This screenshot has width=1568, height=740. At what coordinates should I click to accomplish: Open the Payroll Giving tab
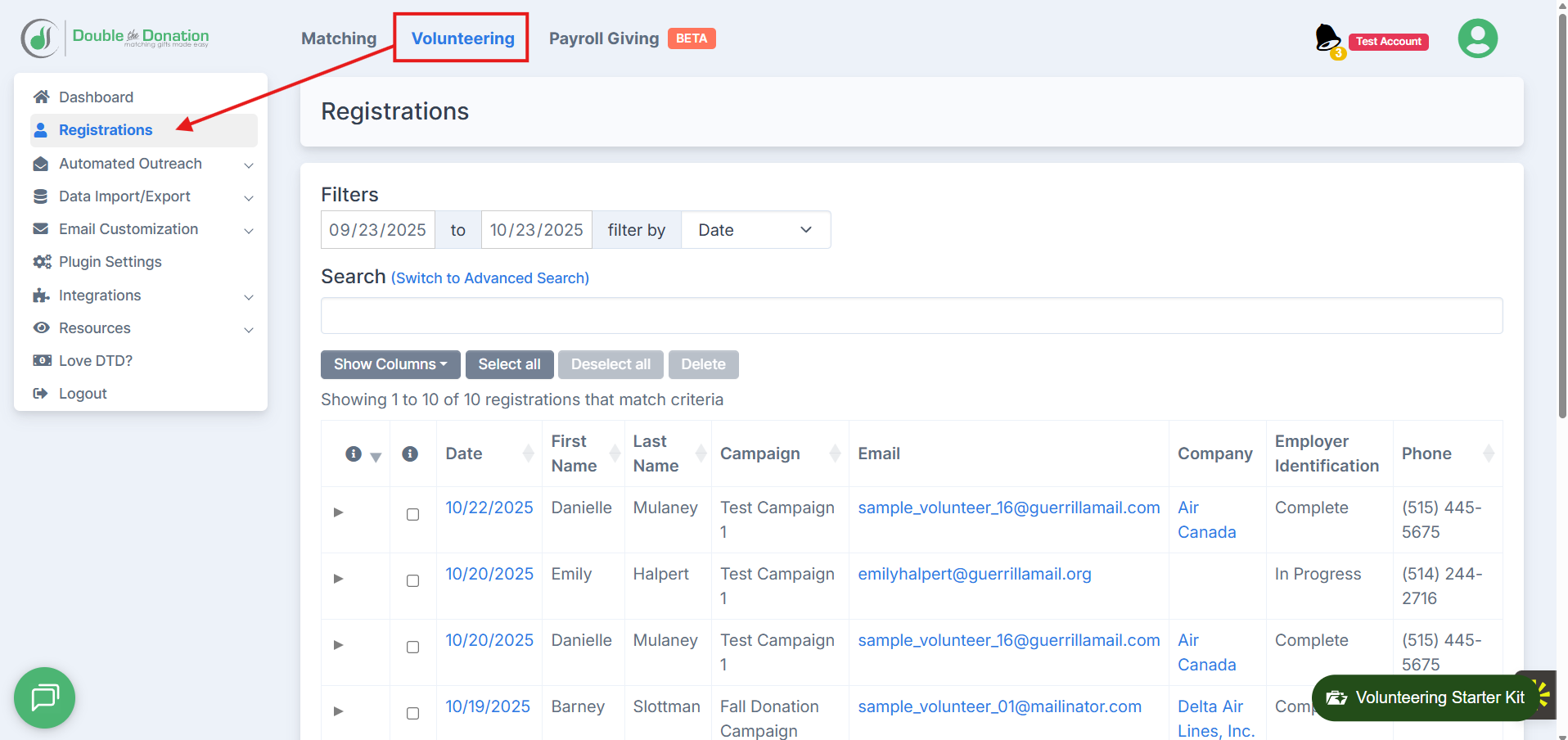click(x=604, y=38)
